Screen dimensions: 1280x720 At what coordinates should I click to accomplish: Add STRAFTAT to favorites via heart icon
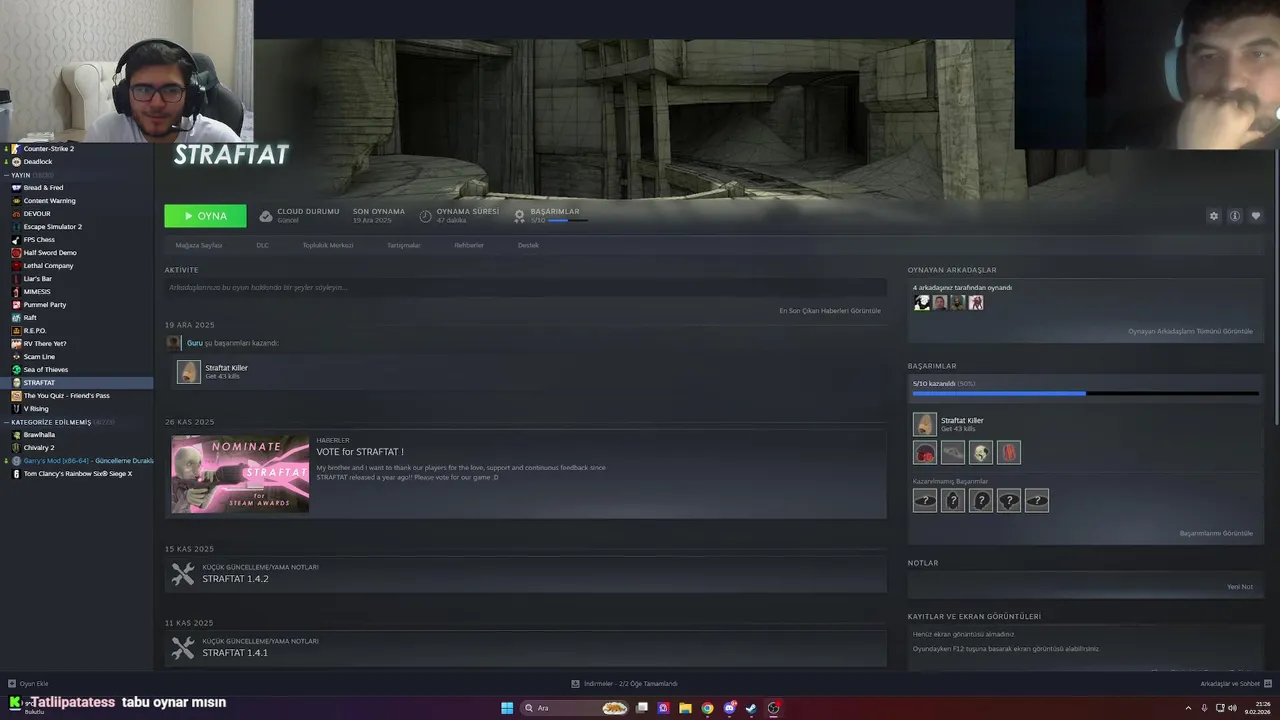[1256, 216]
